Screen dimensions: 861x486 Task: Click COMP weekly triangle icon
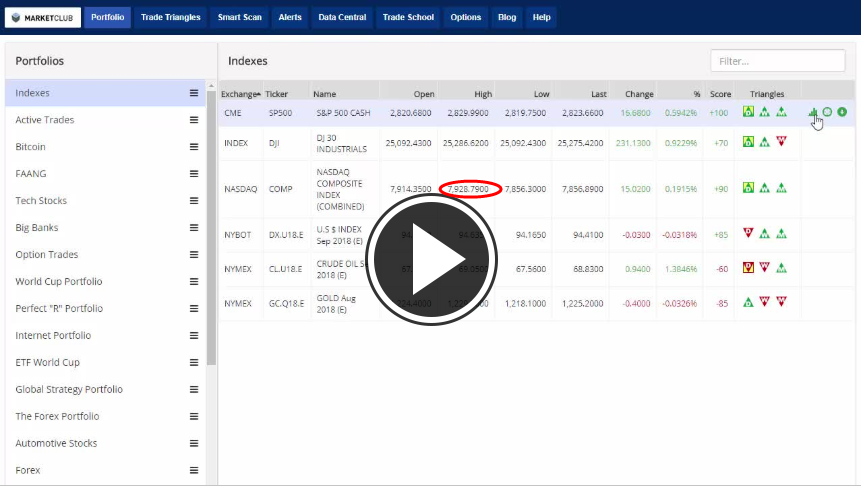764,188
